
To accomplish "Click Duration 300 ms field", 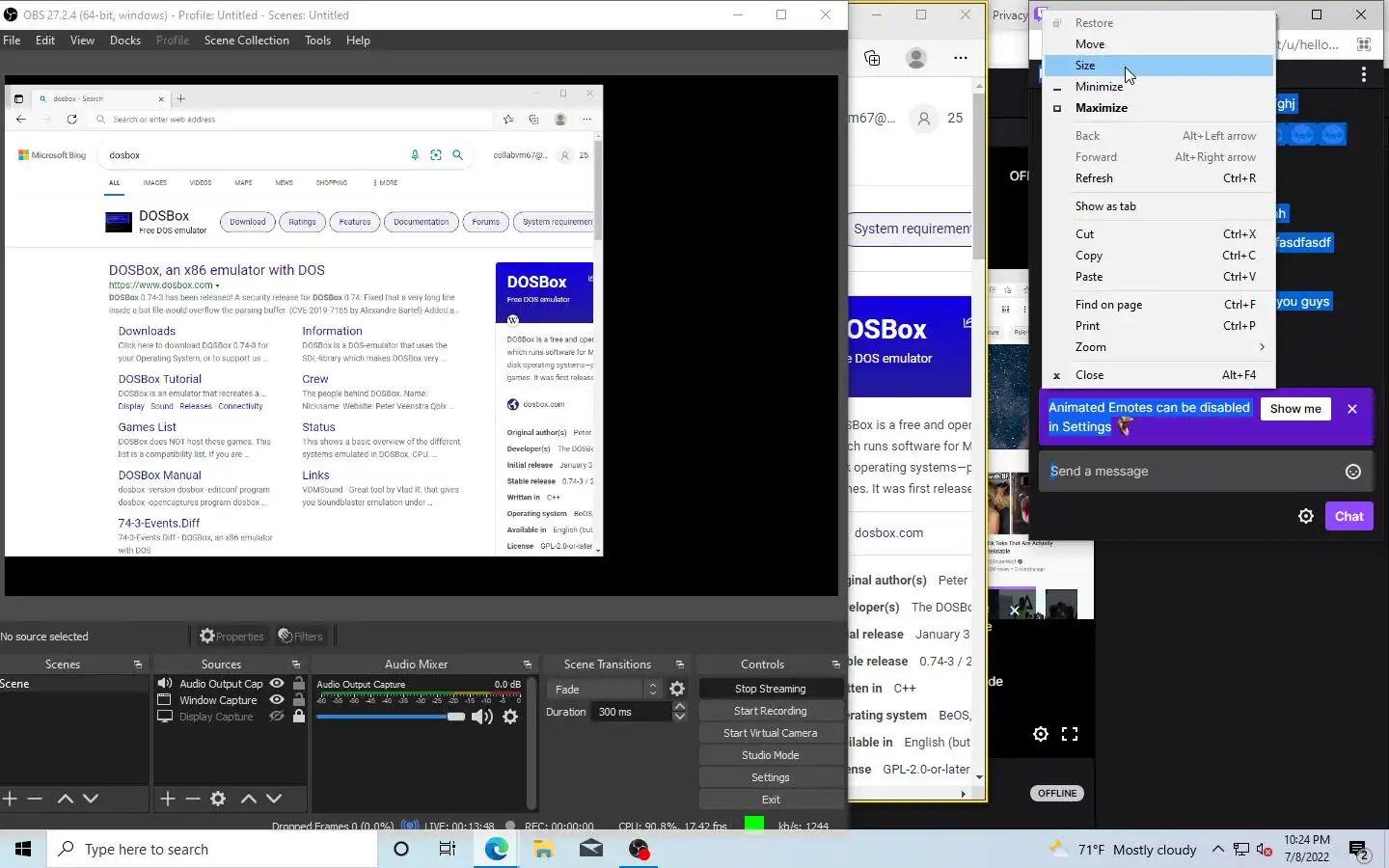I will point(632,712).
